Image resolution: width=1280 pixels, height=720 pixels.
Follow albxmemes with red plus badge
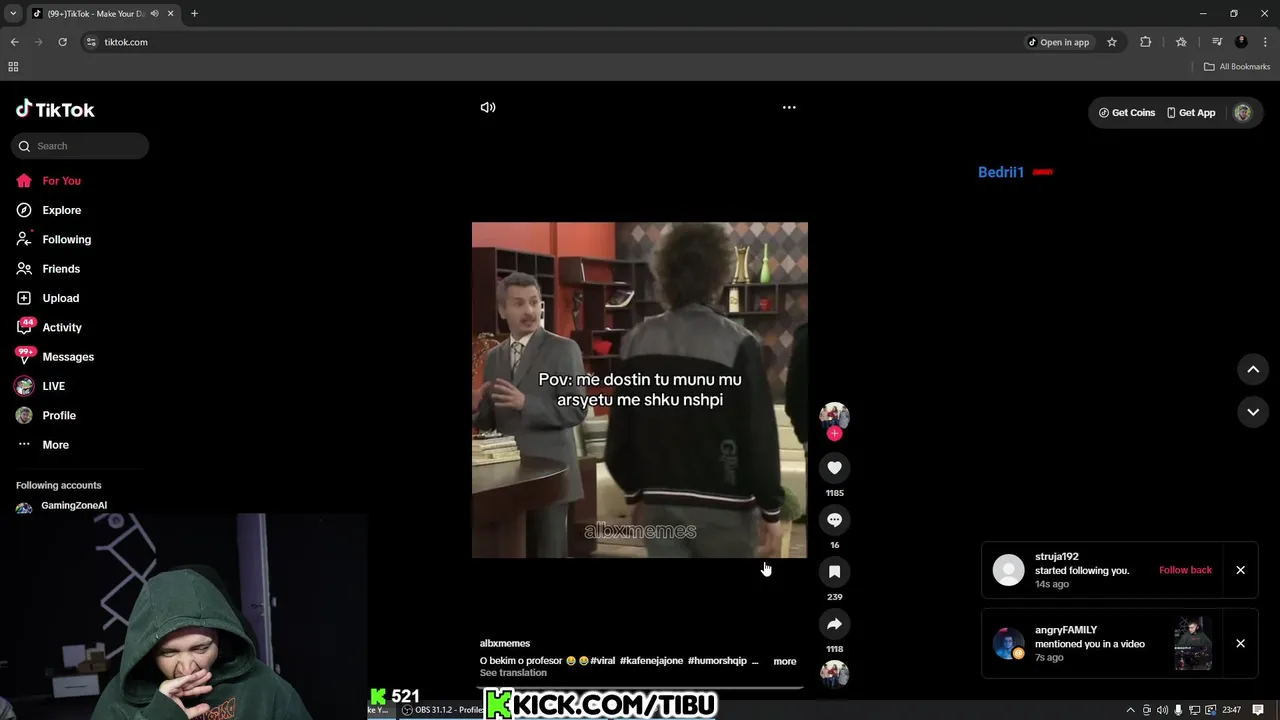(834, 433)
